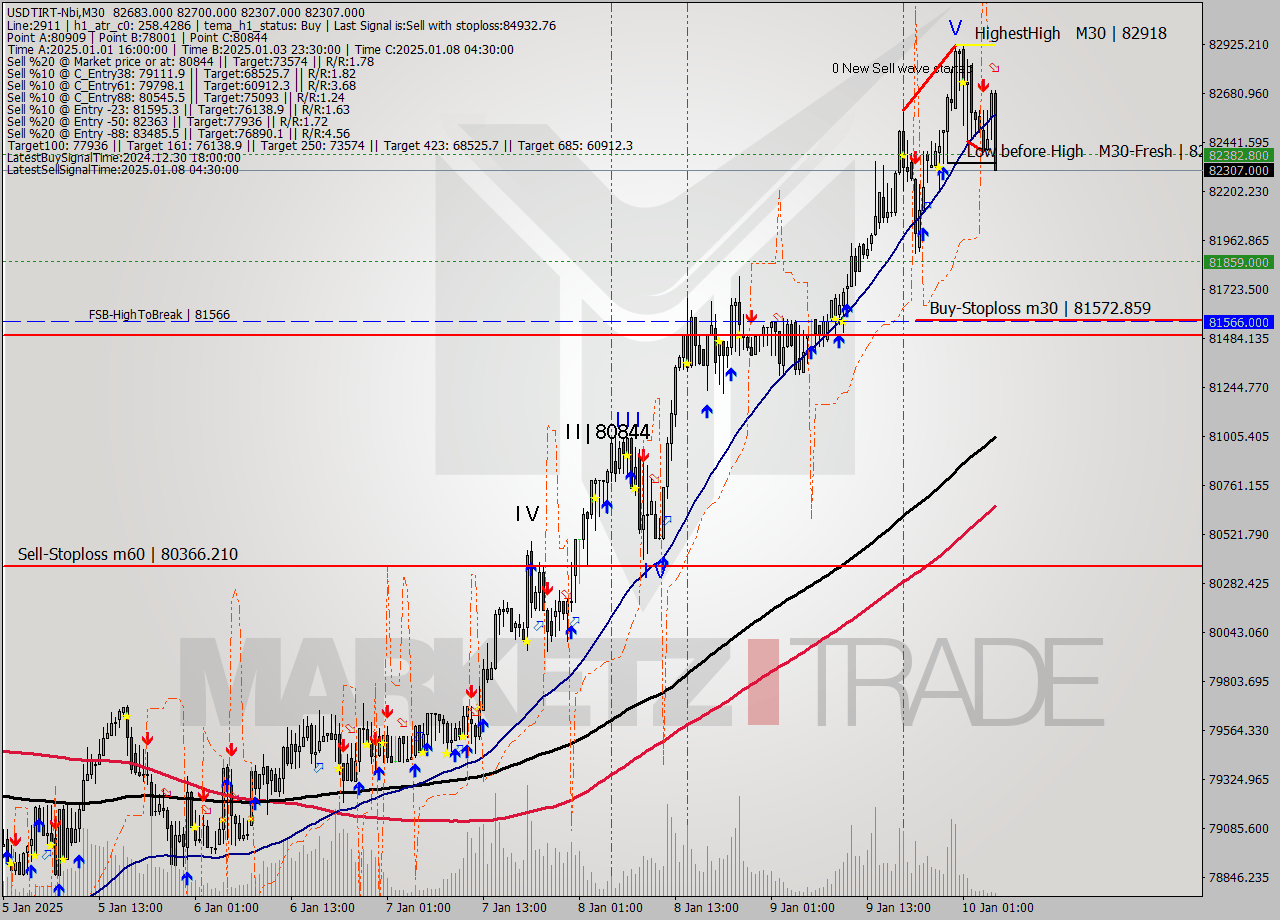Select the 'Sell %10 @ C_Entry38: 79111.9' line
Viewport: 1280px width, 920px height.
pyautogui.click(x=181, y=74)
